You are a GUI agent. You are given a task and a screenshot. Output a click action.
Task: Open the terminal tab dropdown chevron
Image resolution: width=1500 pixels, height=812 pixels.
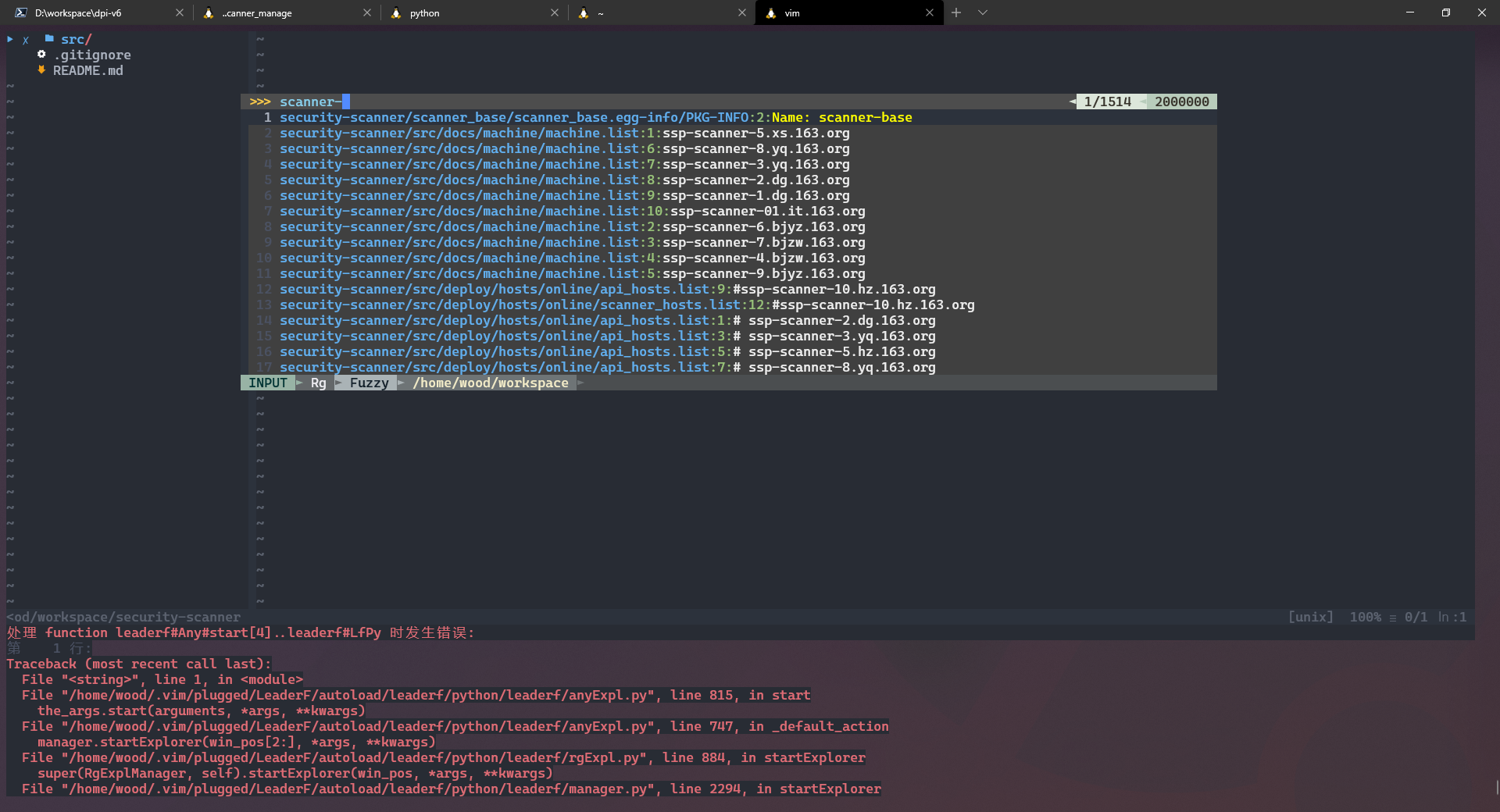(982, 12)
